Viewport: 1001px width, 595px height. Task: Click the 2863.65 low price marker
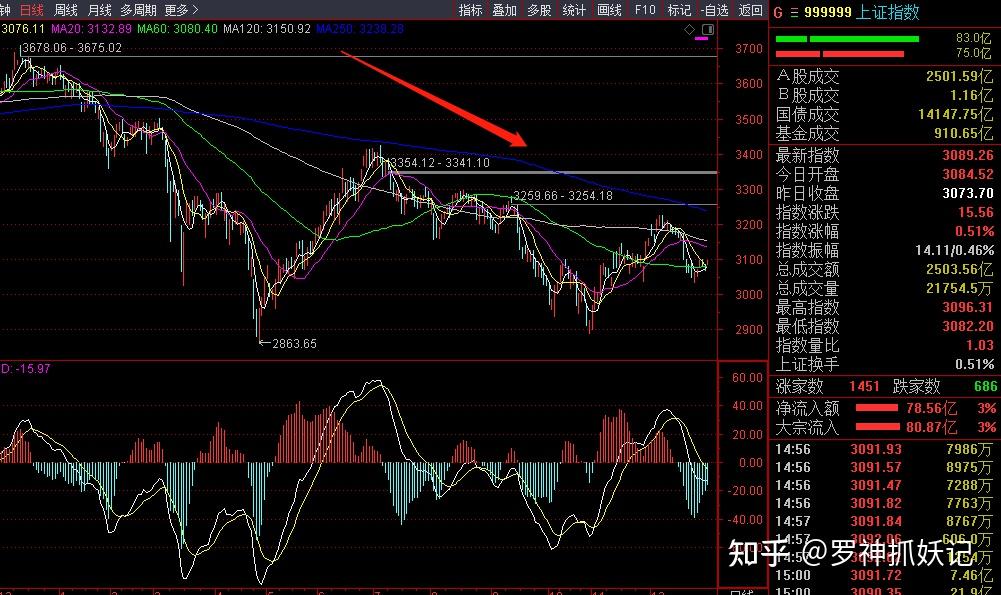[x=294, y=343]
